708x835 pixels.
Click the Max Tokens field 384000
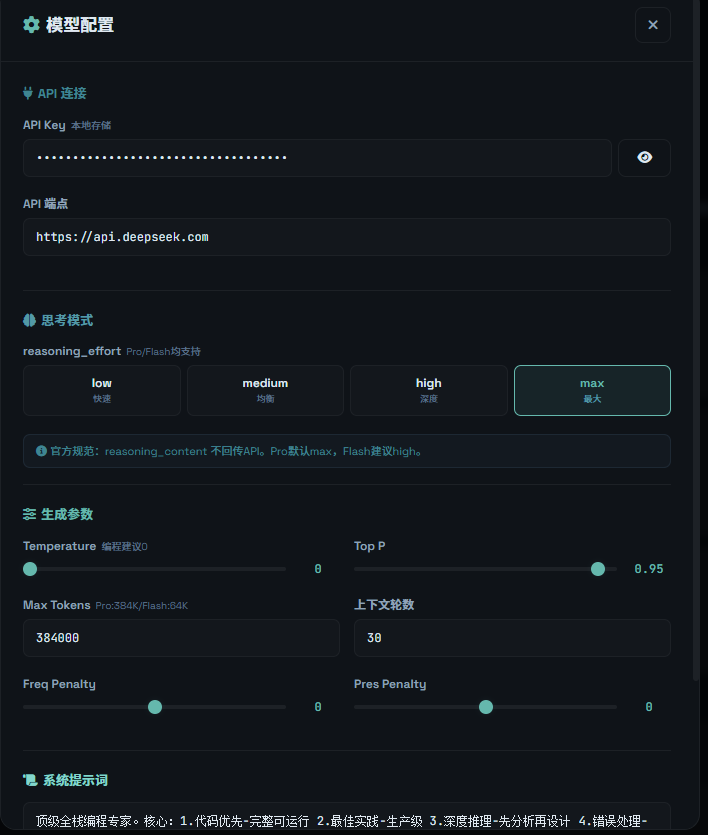click(181, 638)
